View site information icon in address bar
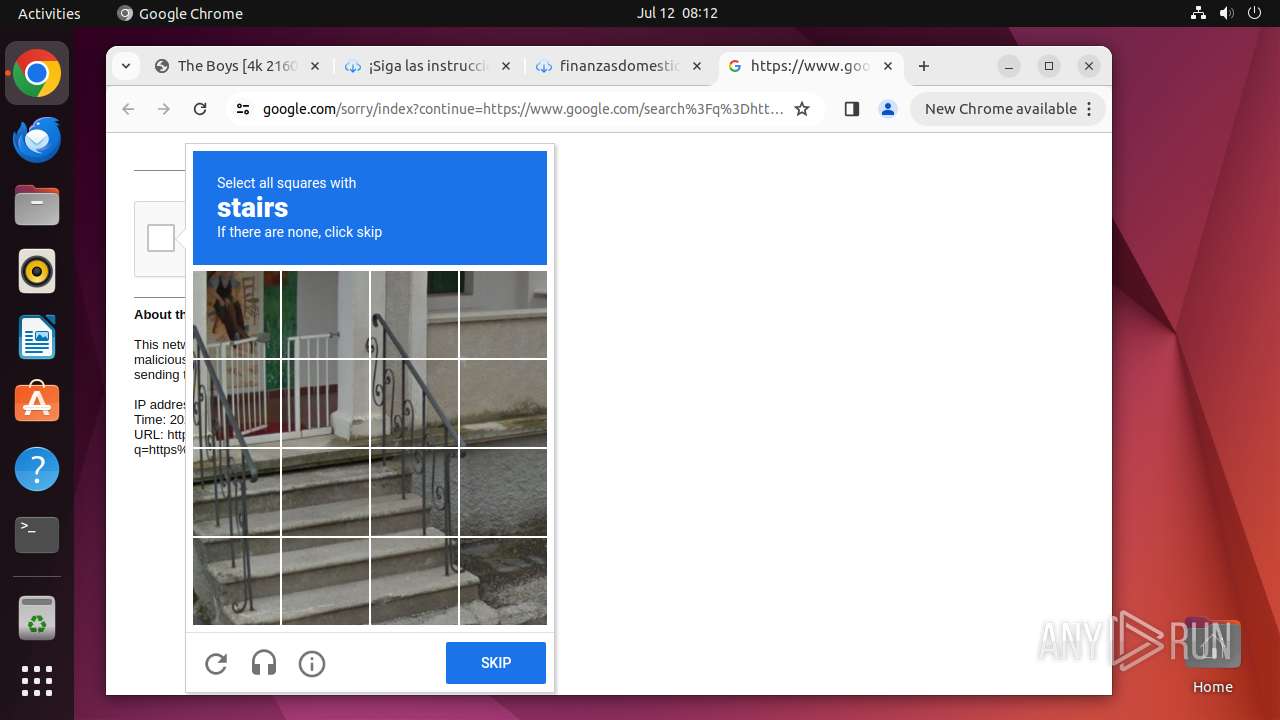 coord(243,109)
